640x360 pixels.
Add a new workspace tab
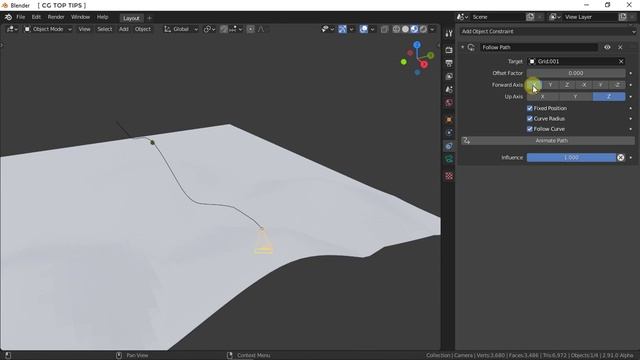149,18
